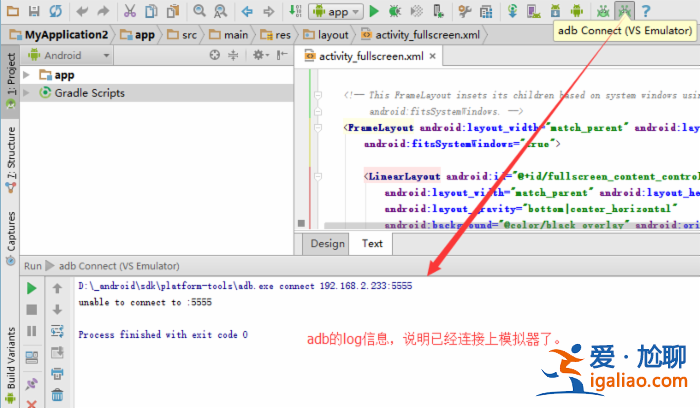Click the Paste clipboard icon

(173, 11)
